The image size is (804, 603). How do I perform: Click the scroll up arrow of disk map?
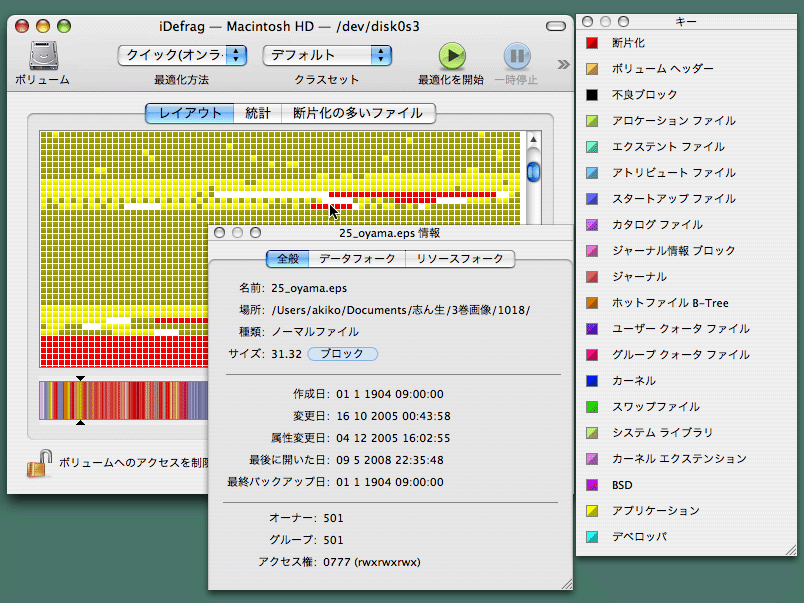pyautogui.click(x=533, y=139)
